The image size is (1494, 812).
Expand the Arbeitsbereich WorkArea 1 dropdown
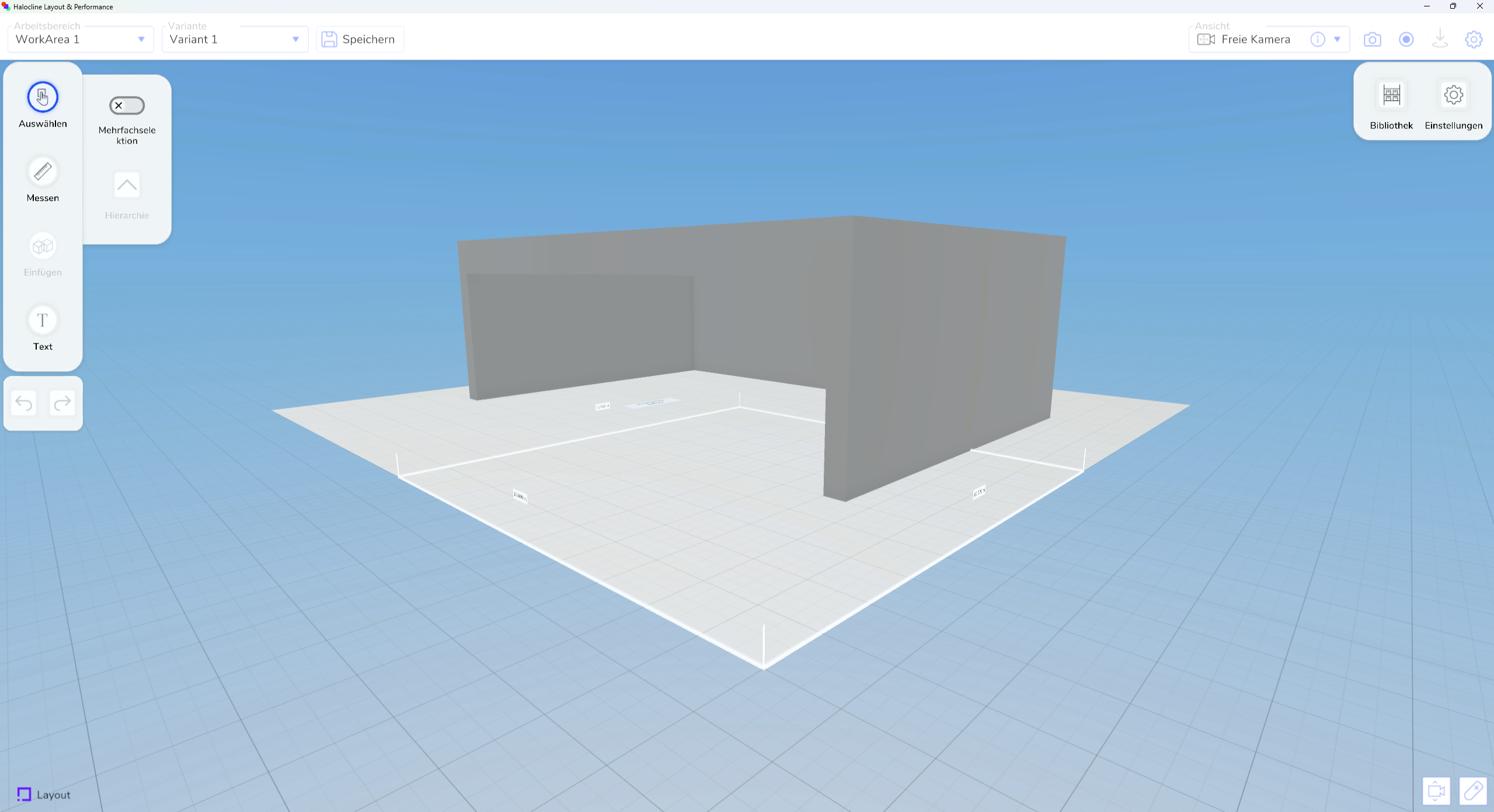pyautogui.click(x=141, y=39)
